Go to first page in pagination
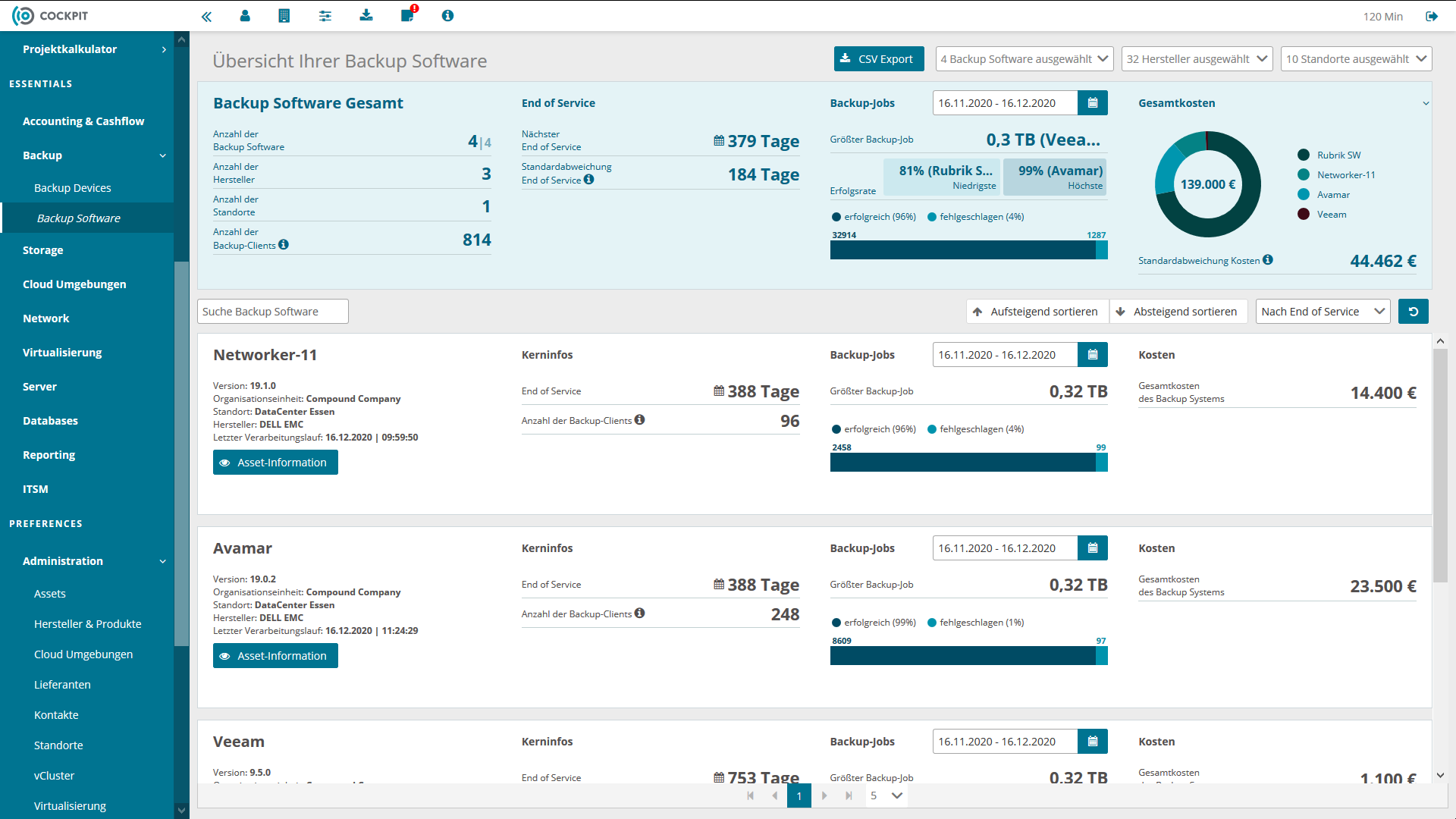 coord(751,795)
